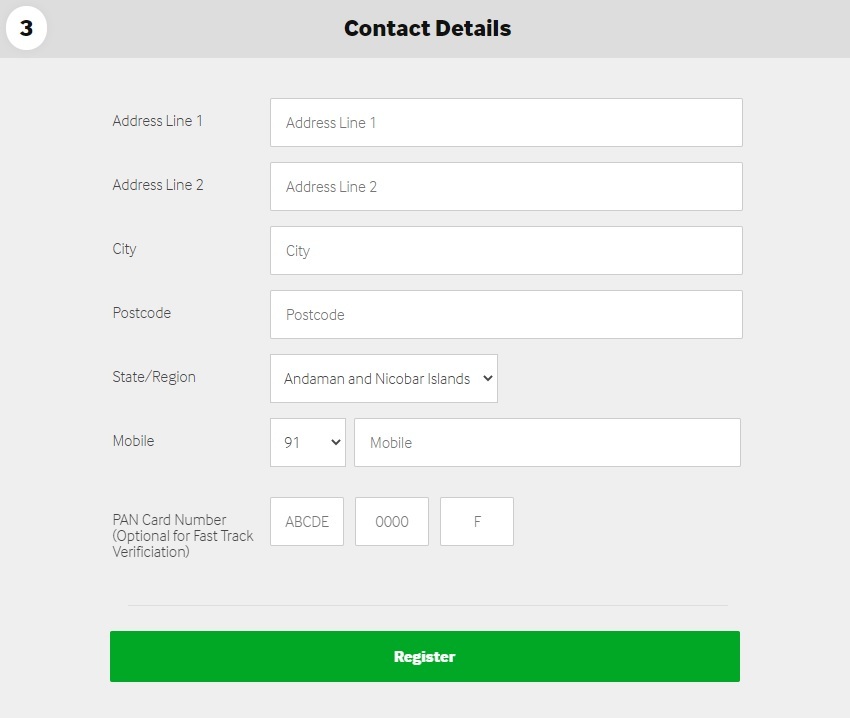This screenshot has width=850, height=718.
Task: Click the Address Line 1 label text
Action: [157, 120]
